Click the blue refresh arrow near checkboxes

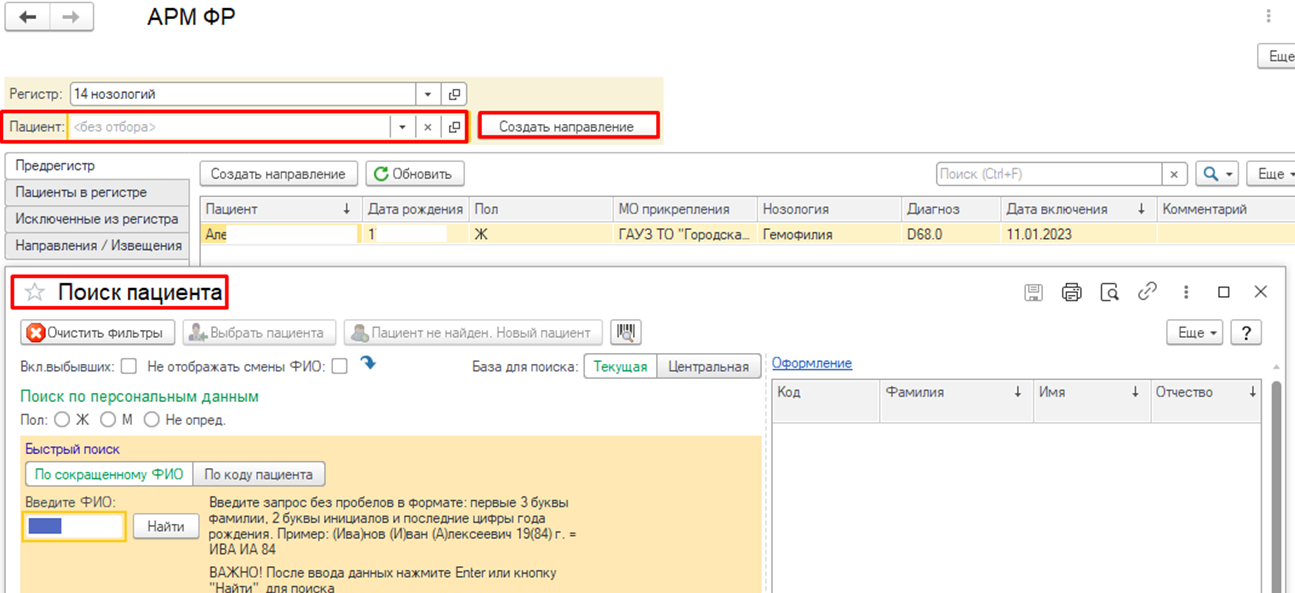pos(368,364)
